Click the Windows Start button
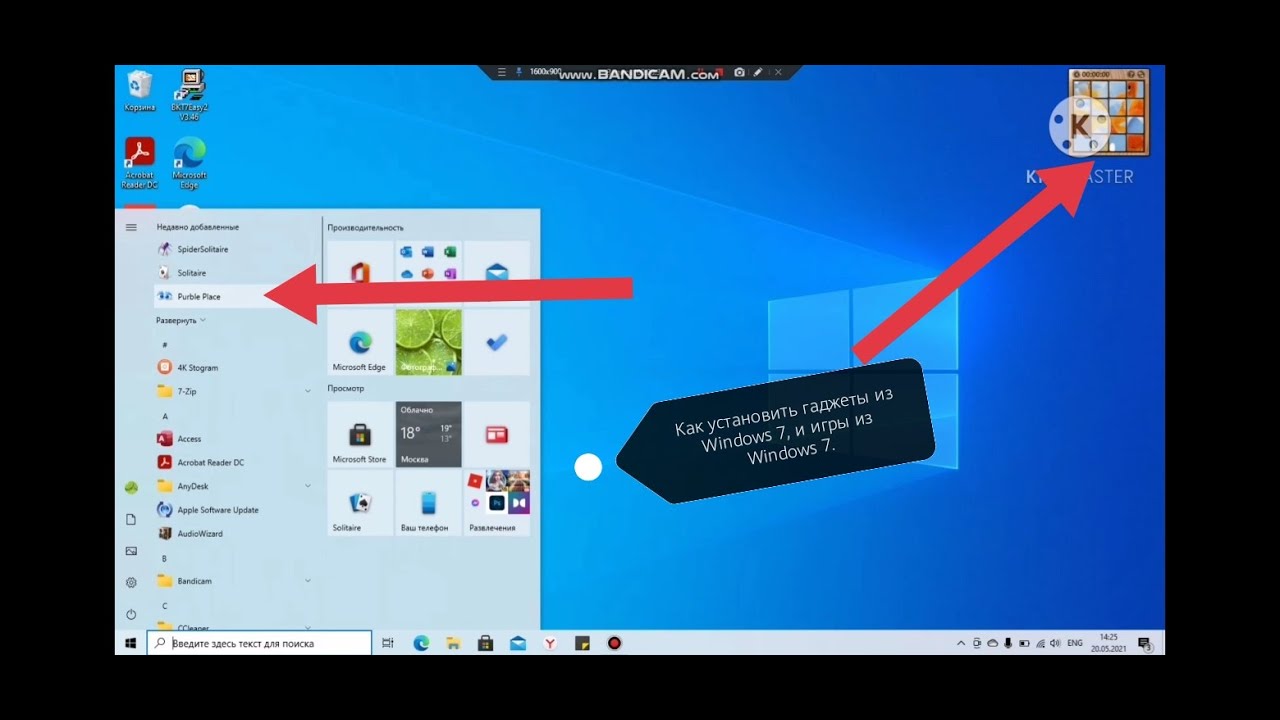 click(x=130, y=643)
